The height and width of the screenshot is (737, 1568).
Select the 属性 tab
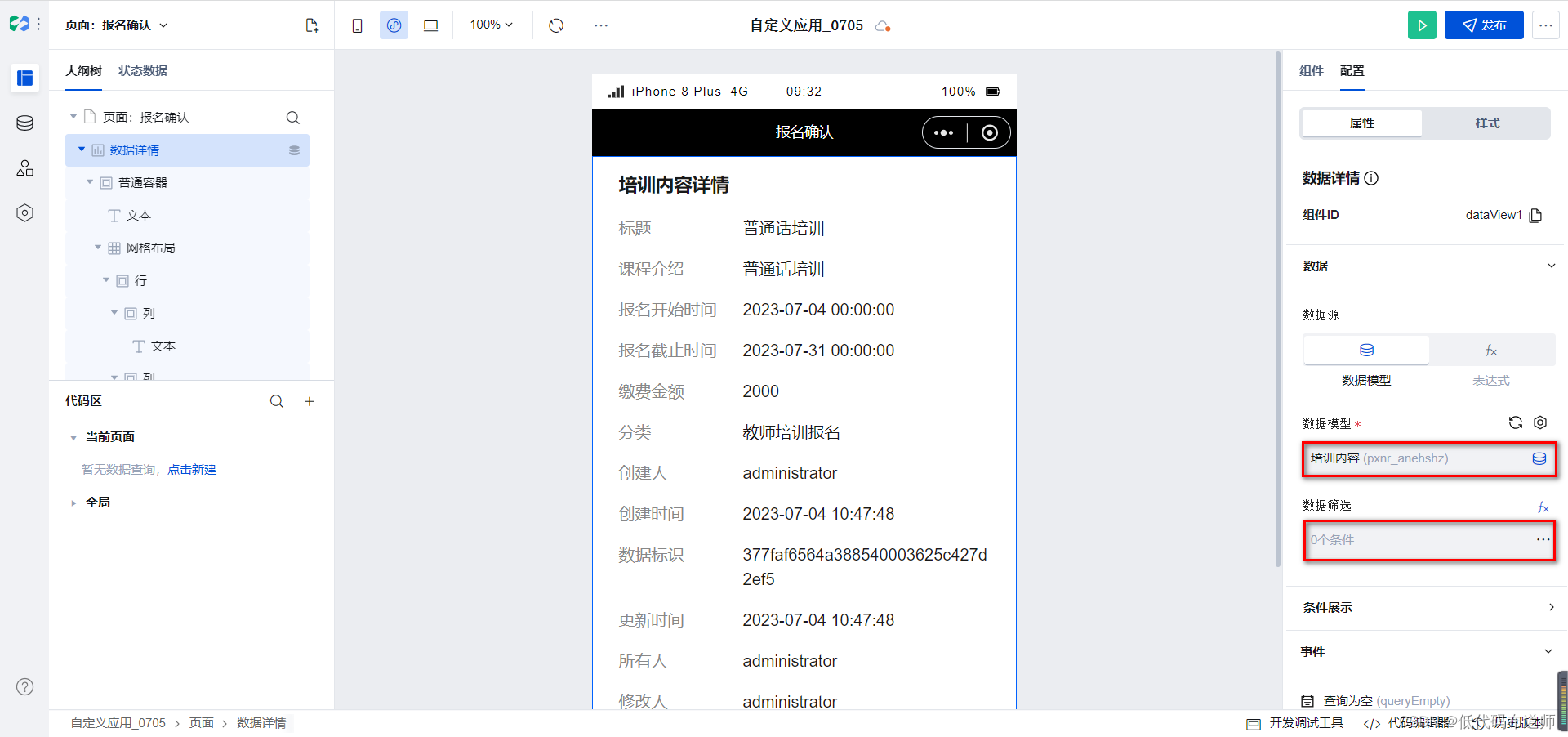pyautogui.click(x=1361, y=123)
